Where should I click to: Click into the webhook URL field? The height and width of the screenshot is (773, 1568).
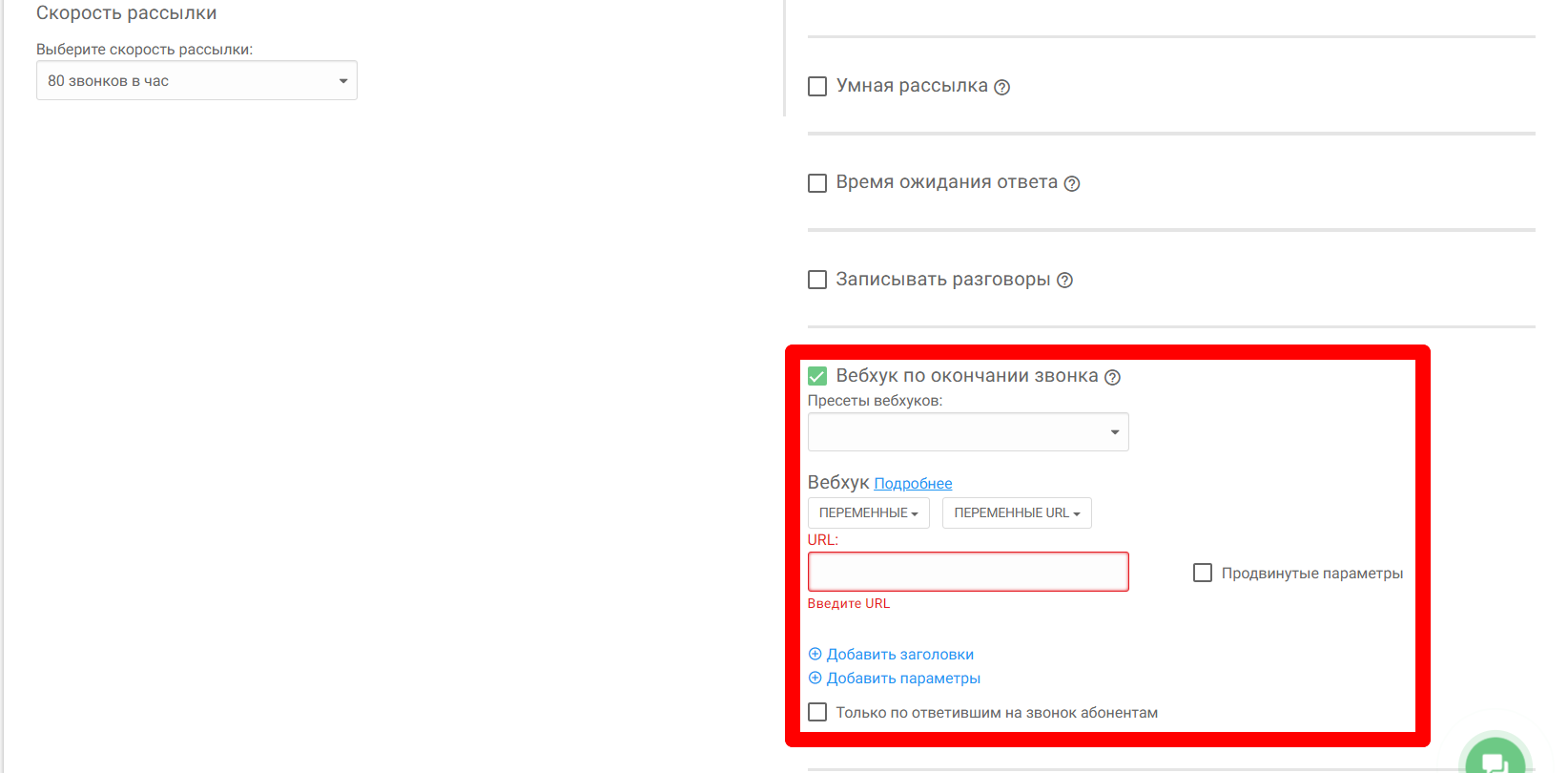(967, 572)
